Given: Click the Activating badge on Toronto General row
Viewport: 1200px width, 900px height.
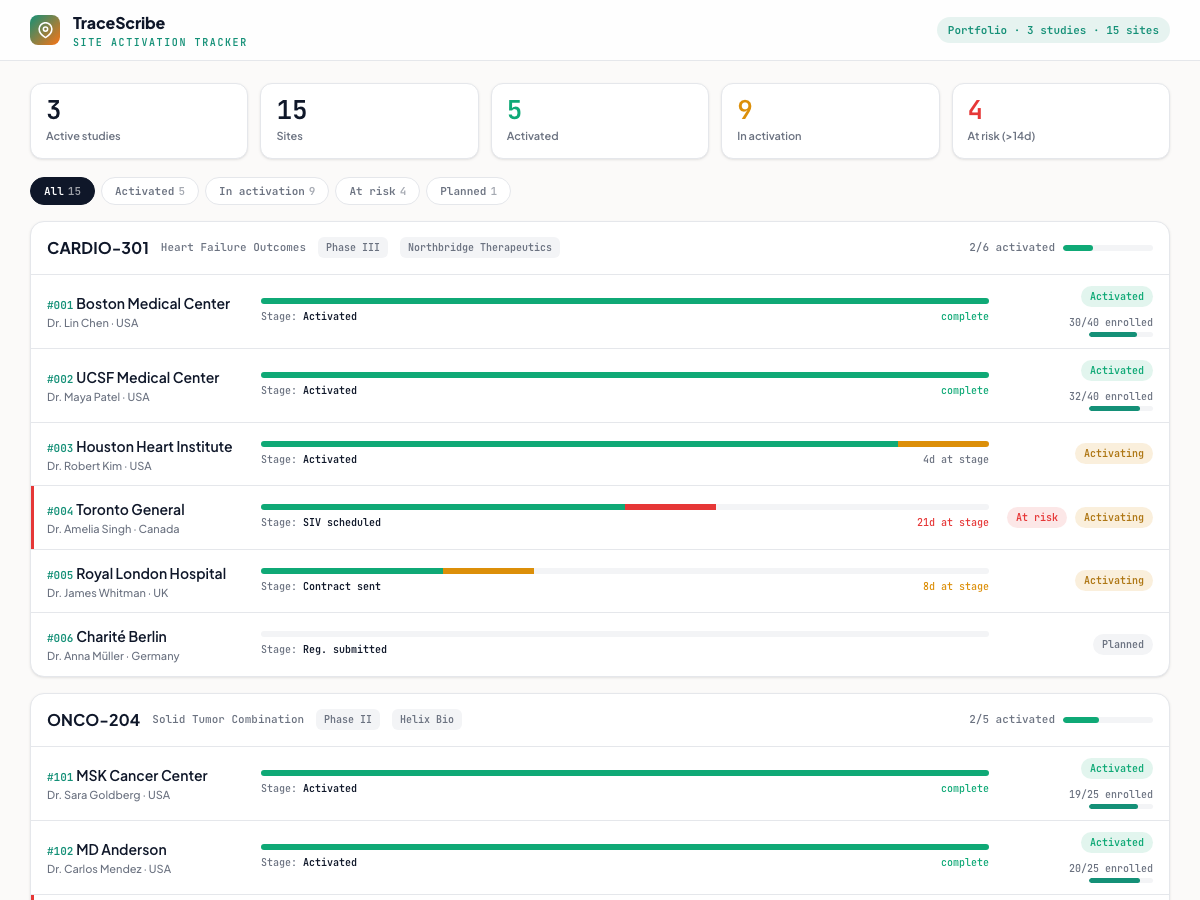Looking at the screenshot, I should (1114, 517).
